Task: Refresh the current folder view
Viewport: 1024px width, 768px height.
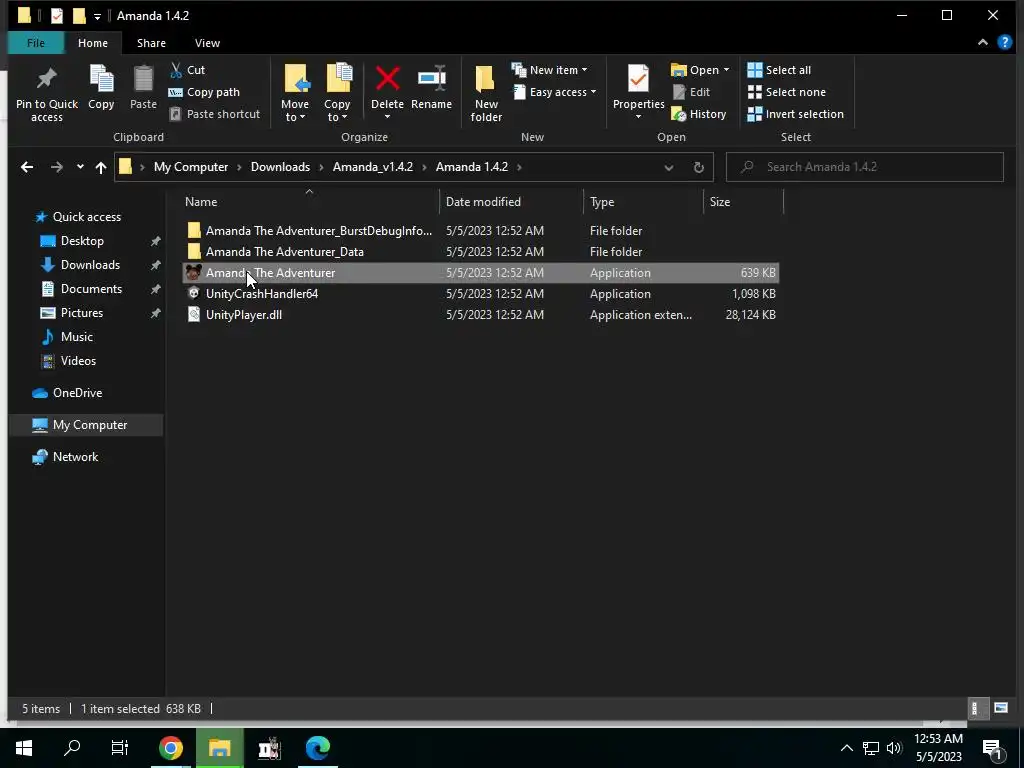Action: point(698,167)
